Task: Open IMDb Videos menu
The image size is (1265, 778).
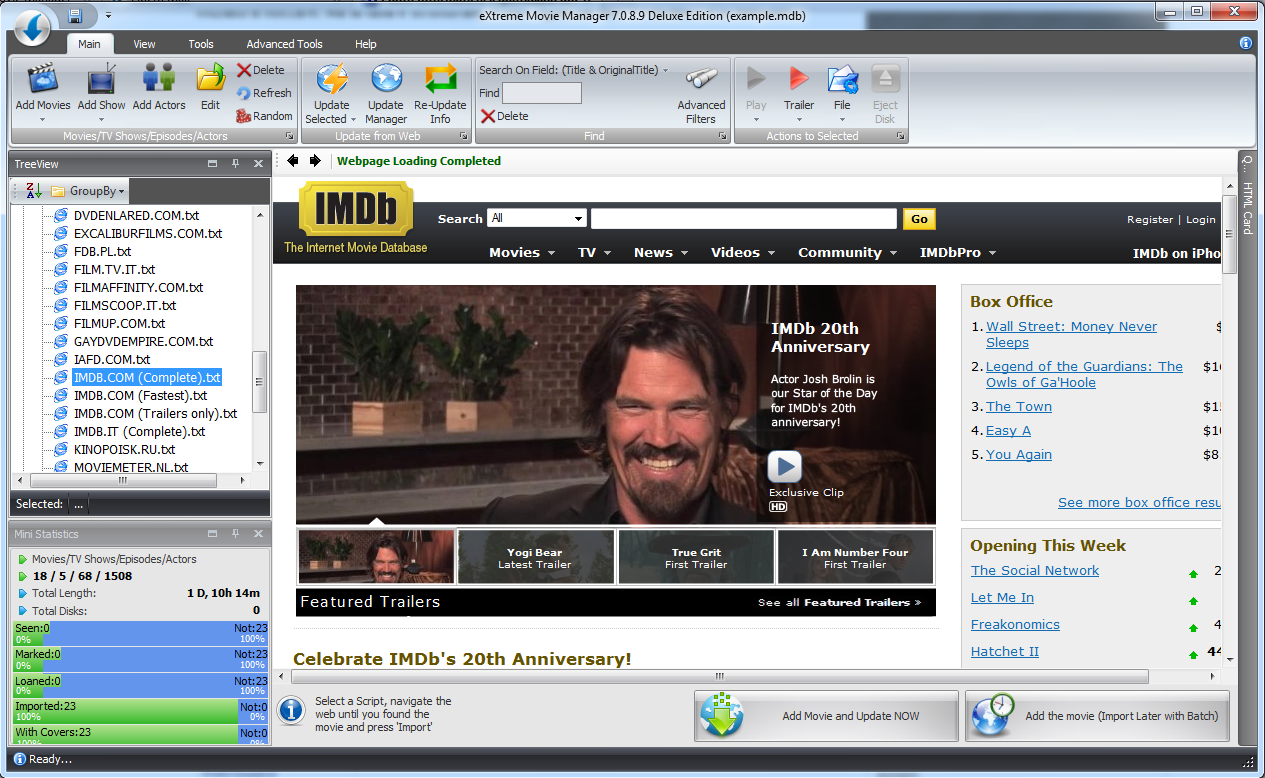Action: 742,252
